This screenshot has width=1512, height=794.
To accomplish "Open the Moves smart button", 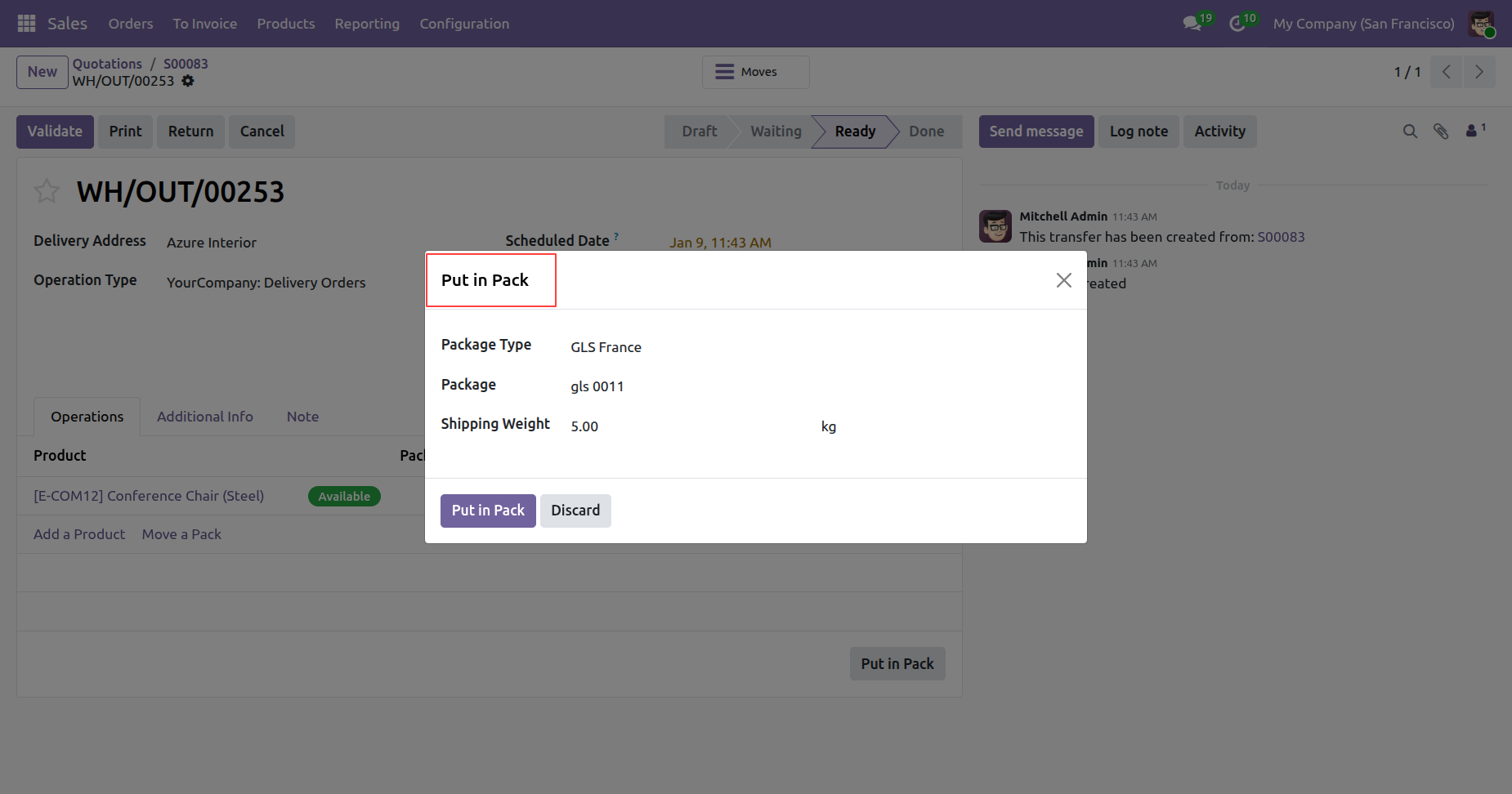I will [756, 72].
